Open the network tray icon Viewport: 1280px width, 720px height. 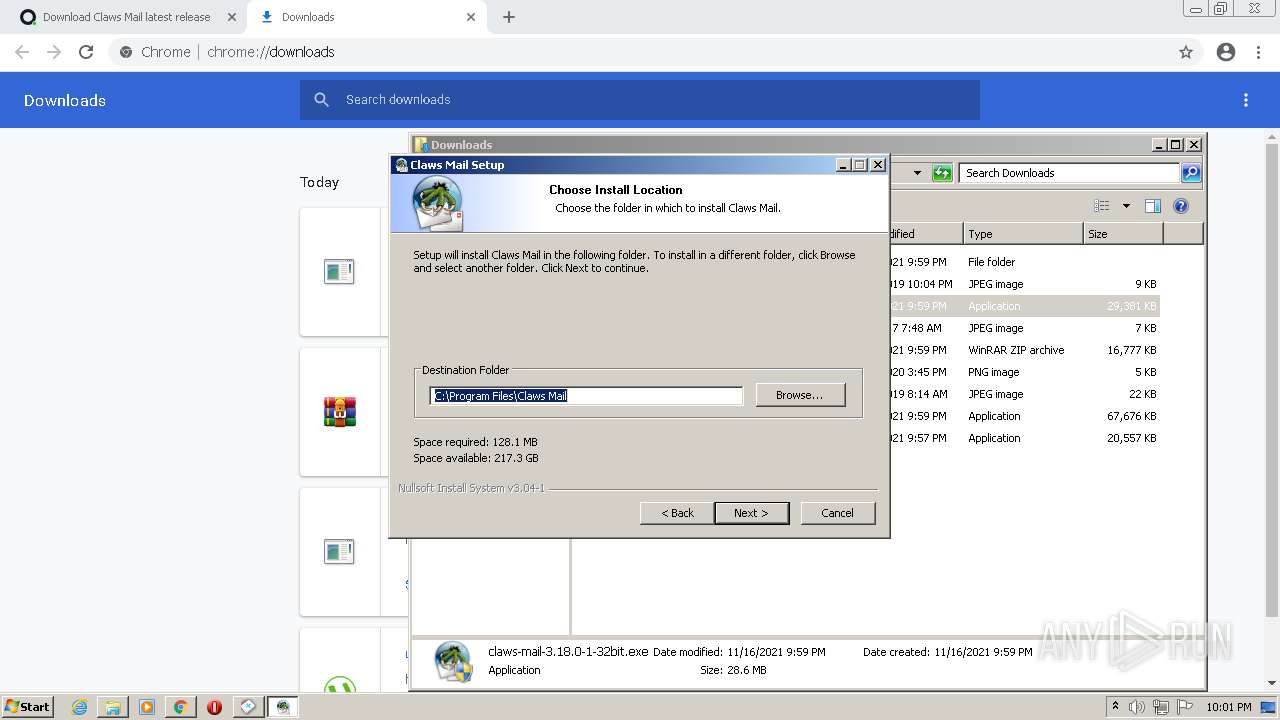pos(1161,707)
